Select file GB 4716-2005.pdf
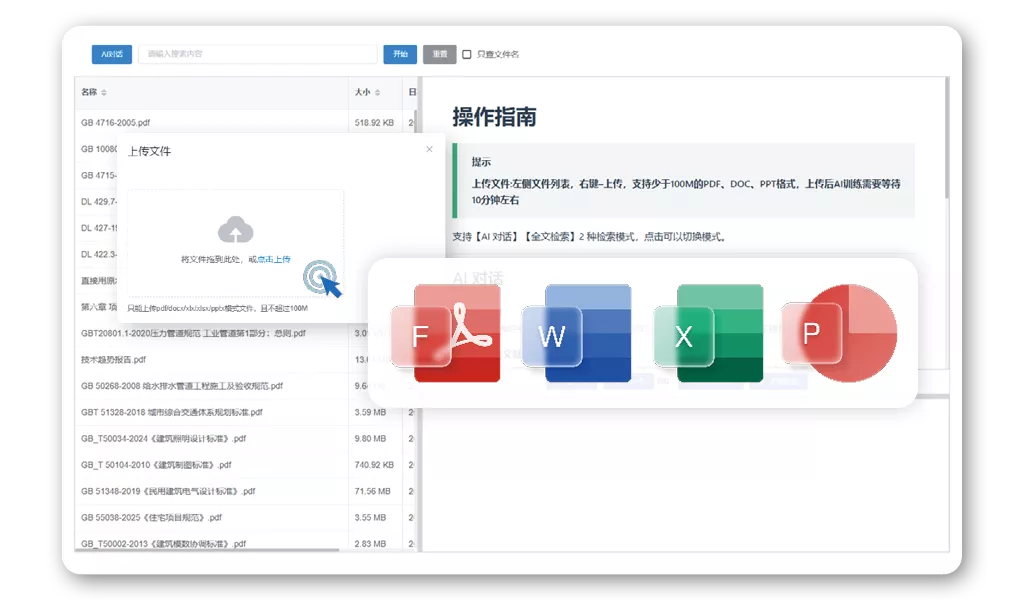Image resolution: width=1024 pixels, height=600 pixels. 116,123
